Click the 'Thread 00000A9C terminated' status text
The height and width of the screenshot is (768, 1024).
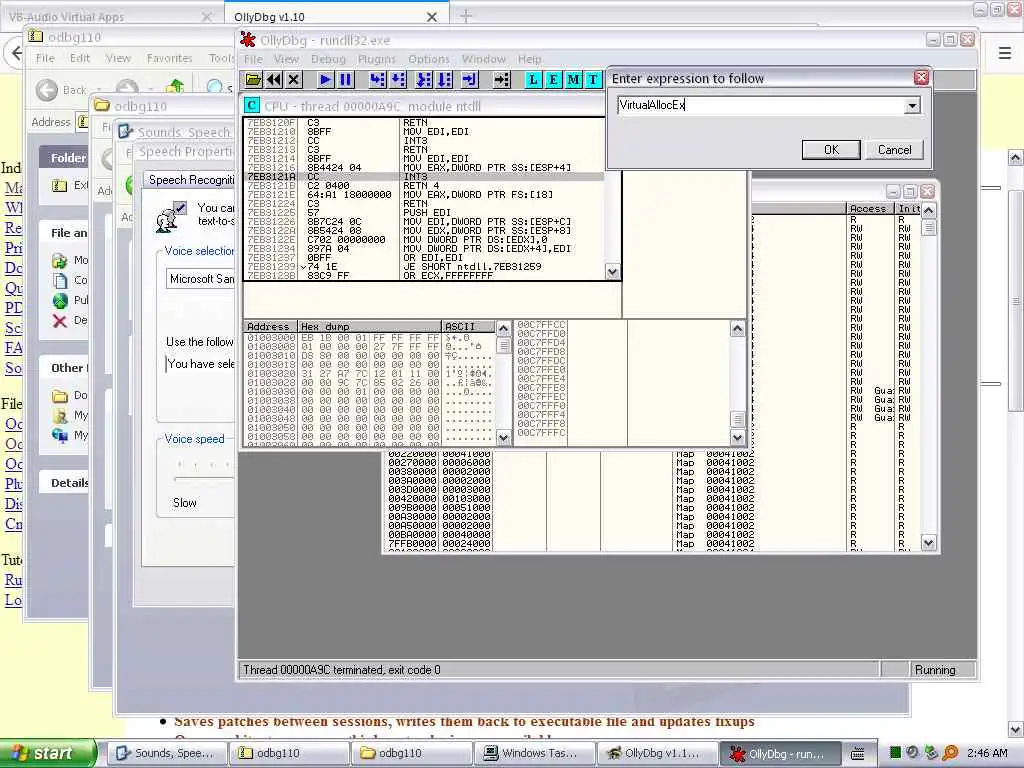(342, 670)
